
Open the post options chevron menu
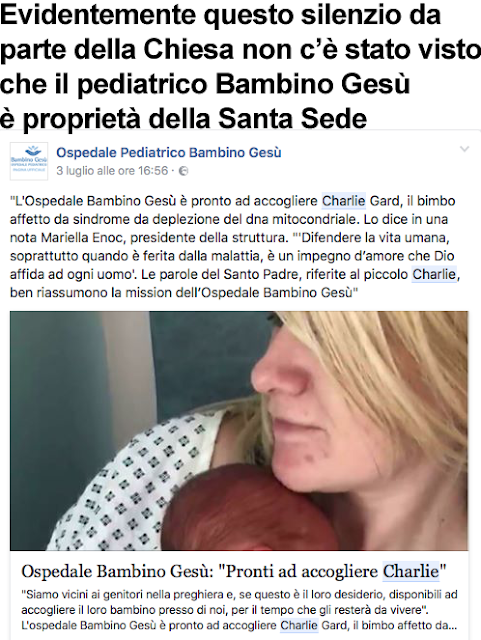click(464, 149)
